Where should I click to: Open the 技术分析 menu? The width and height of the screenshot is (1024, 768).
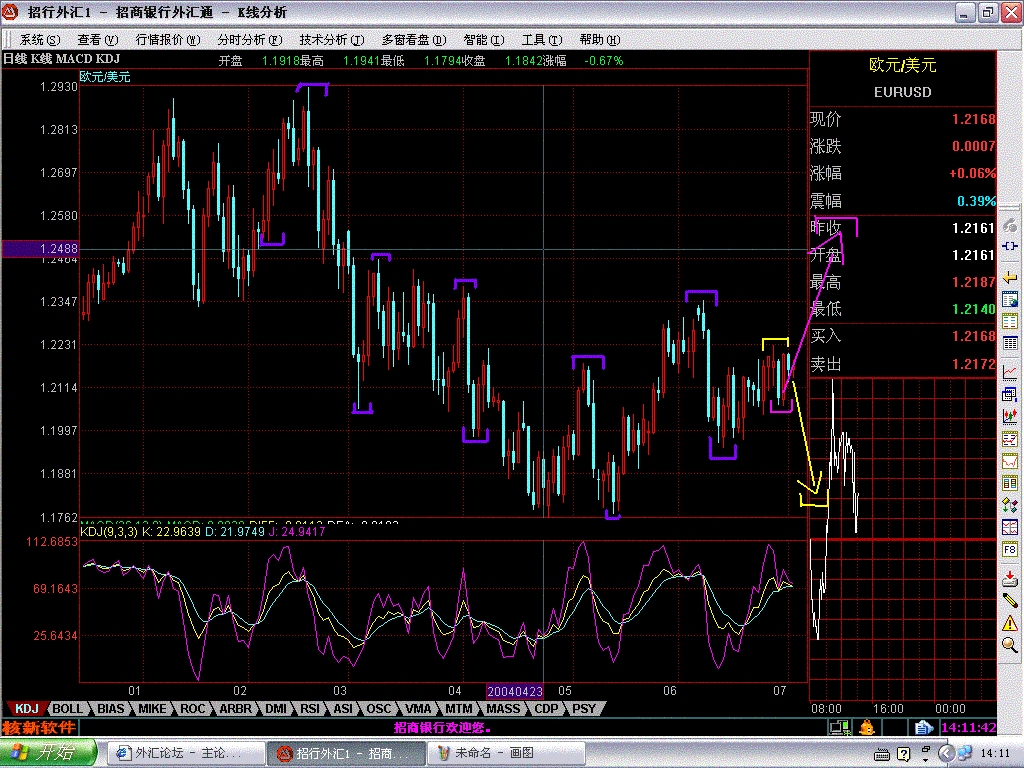click(x=322, y=40)
